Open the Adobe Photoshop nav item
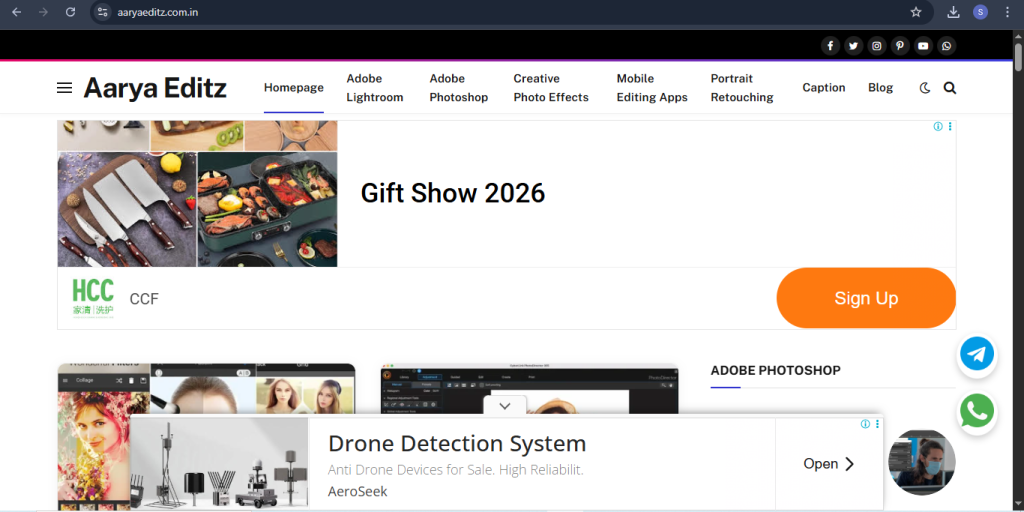This screenshot has height=512, width=1024. click(458, 88)
